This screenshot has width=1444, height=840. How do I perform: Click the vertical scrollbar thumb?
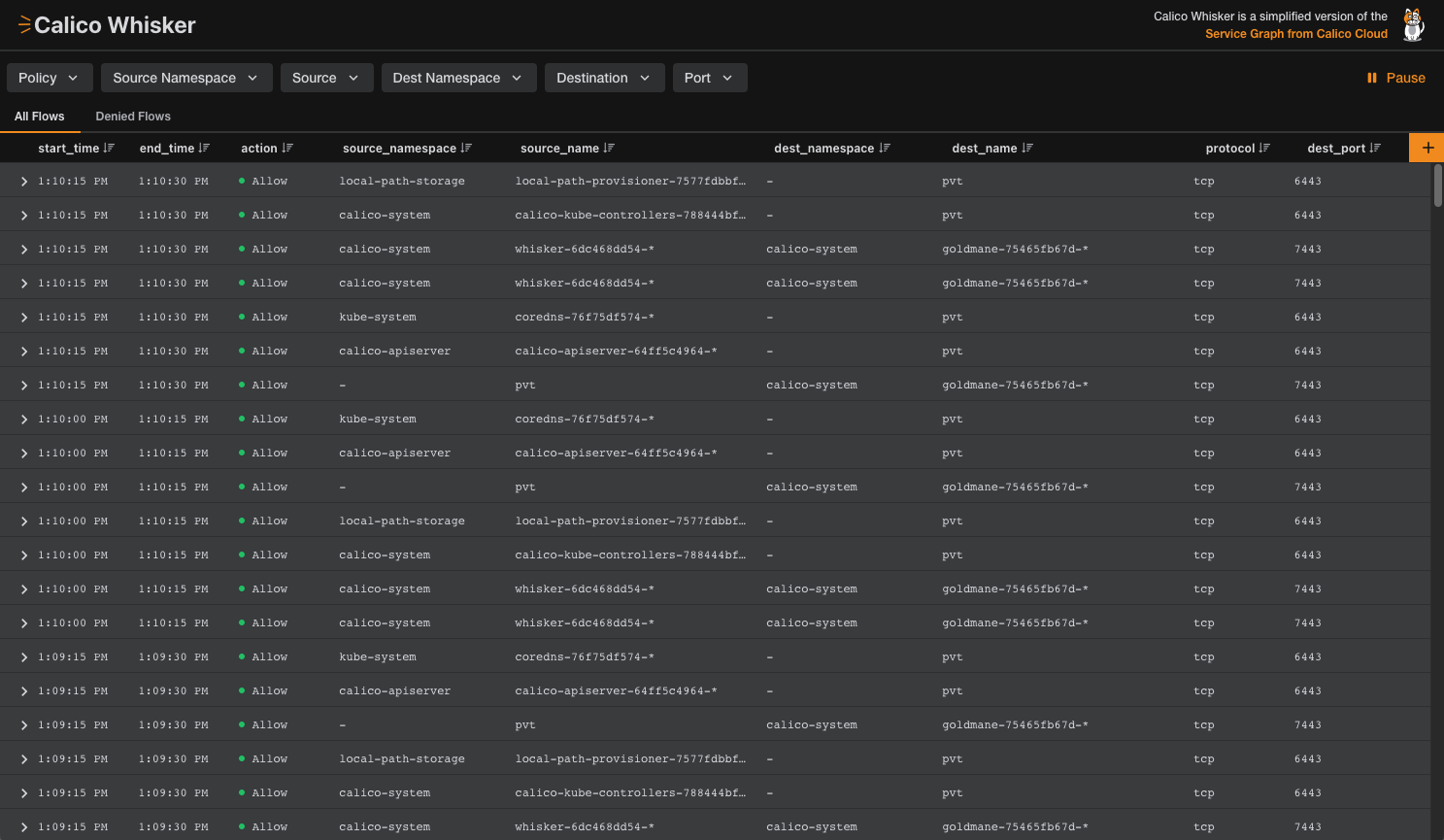point(1437,185)
